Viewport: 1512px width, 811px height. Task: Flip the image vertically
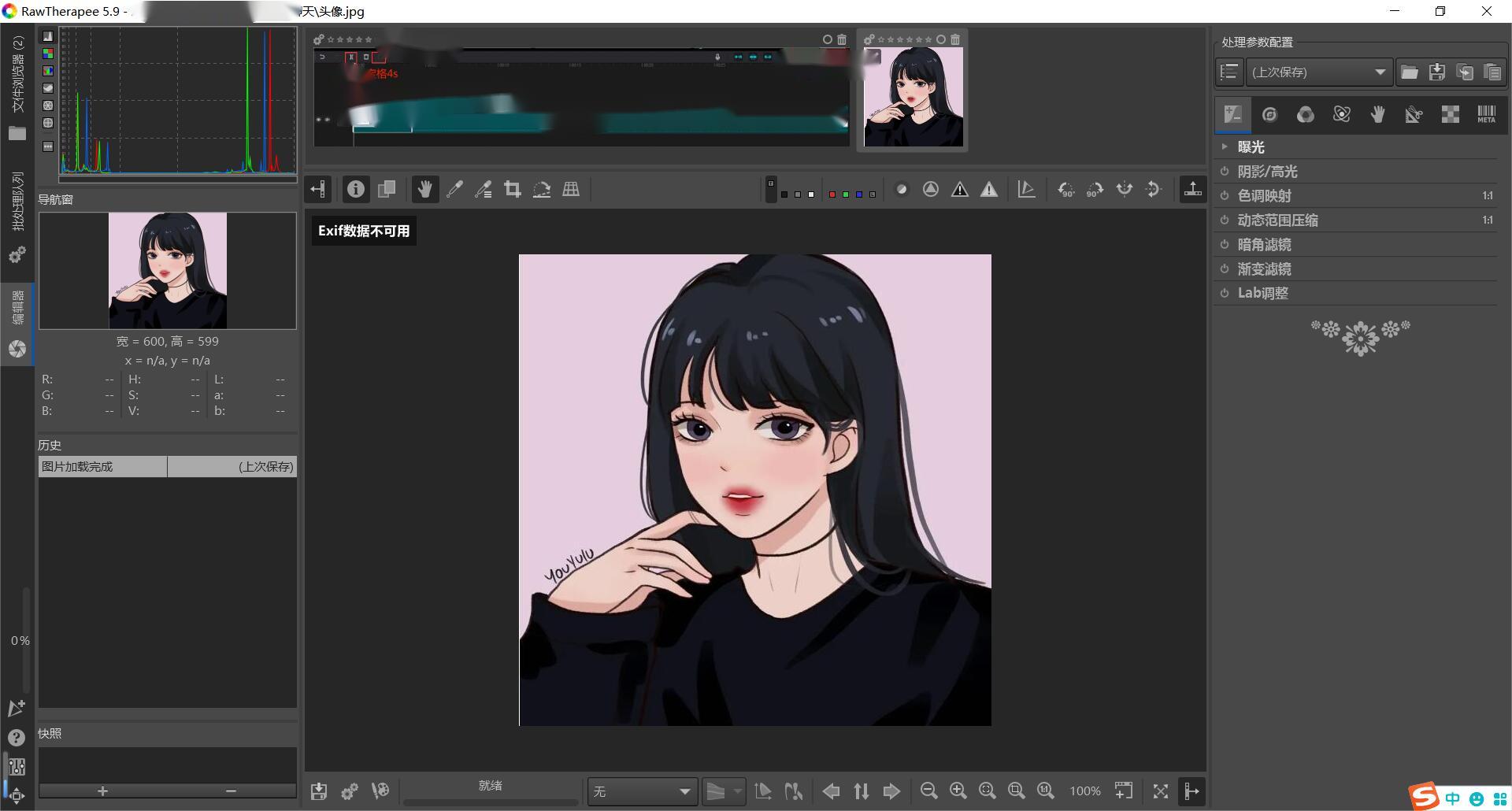pyautogui.click(x=1154, y=189)
